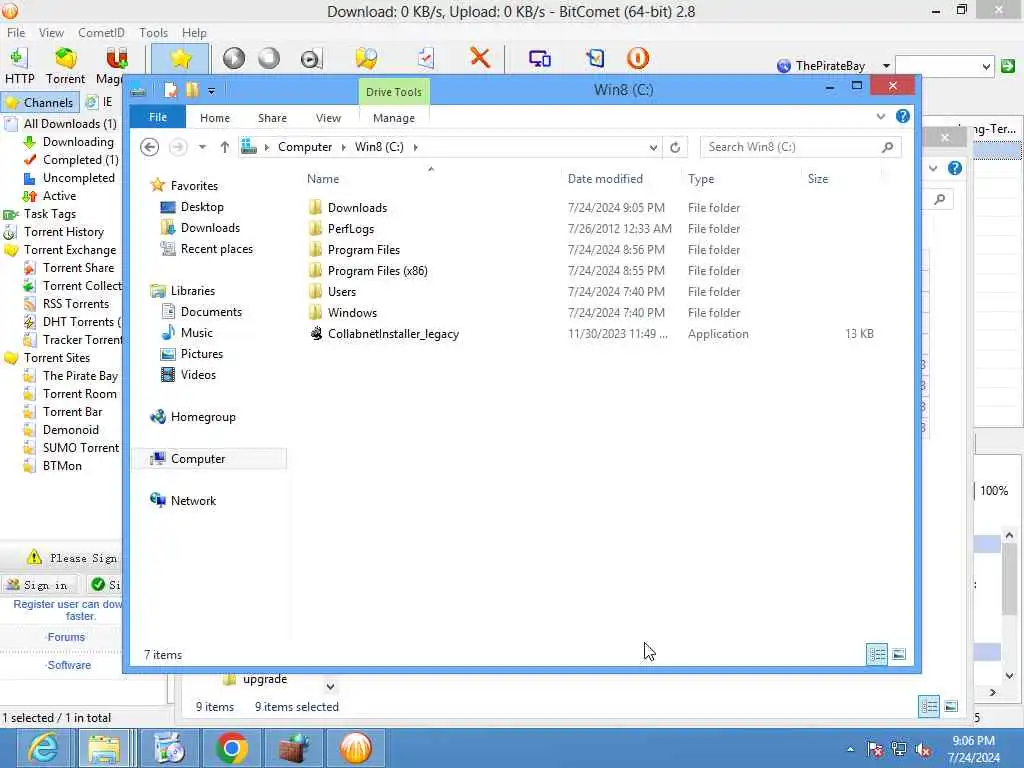
Task: Open quick access toolbar customize dropdown
Action: (212, 91)
